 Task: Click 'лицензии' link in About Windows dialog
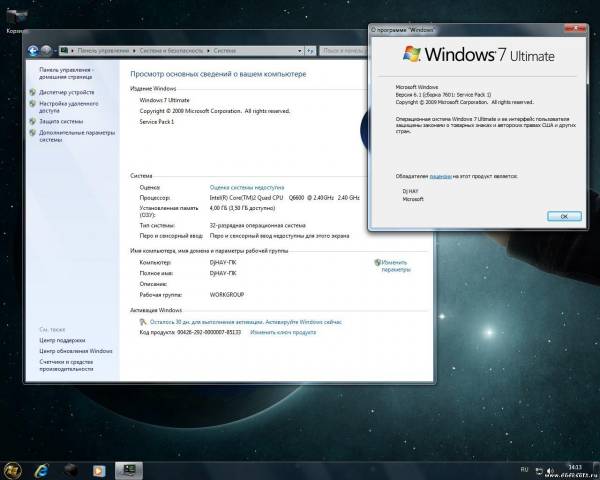[440, 176]
